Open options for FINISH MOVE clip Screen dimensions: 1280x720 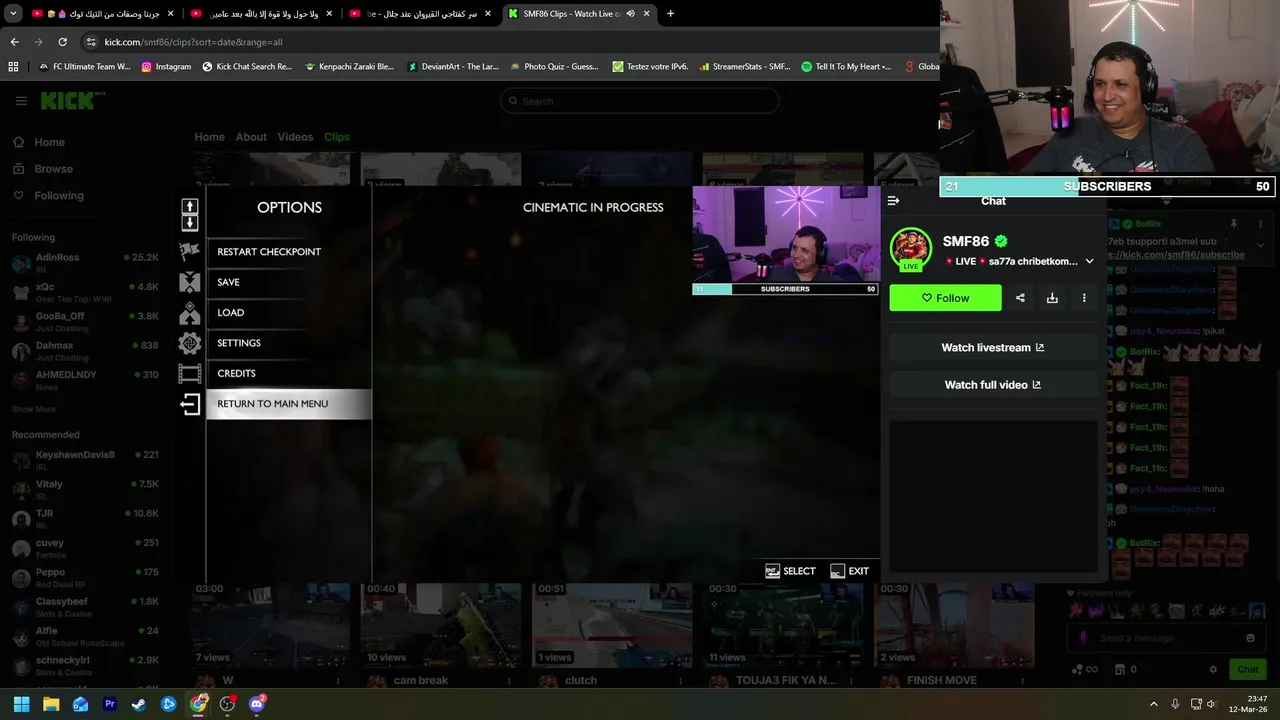(1021, 681)
